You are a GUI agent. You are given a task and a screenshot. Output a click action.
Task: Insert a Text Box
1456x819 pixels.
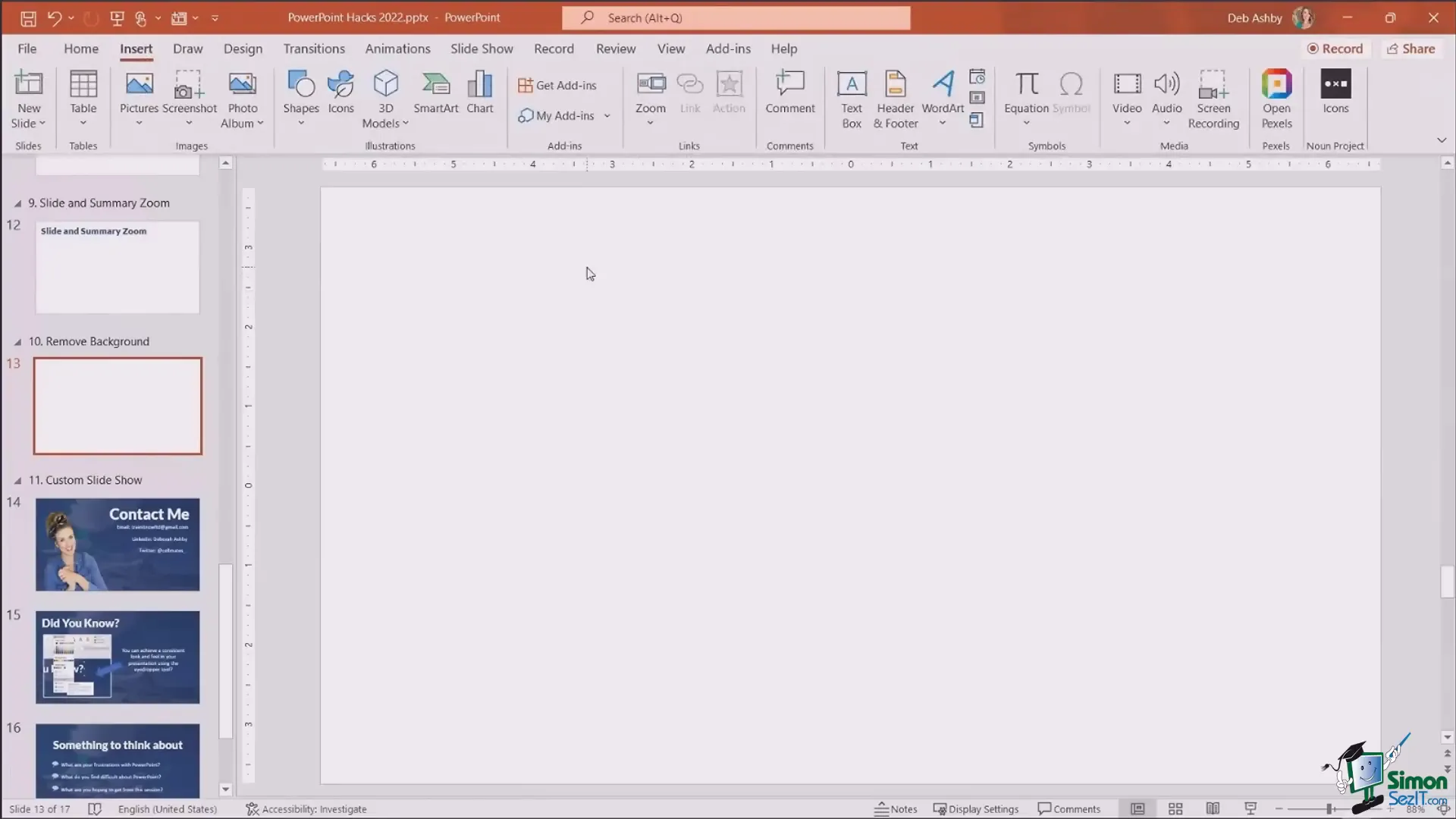(x=852, y=100)
